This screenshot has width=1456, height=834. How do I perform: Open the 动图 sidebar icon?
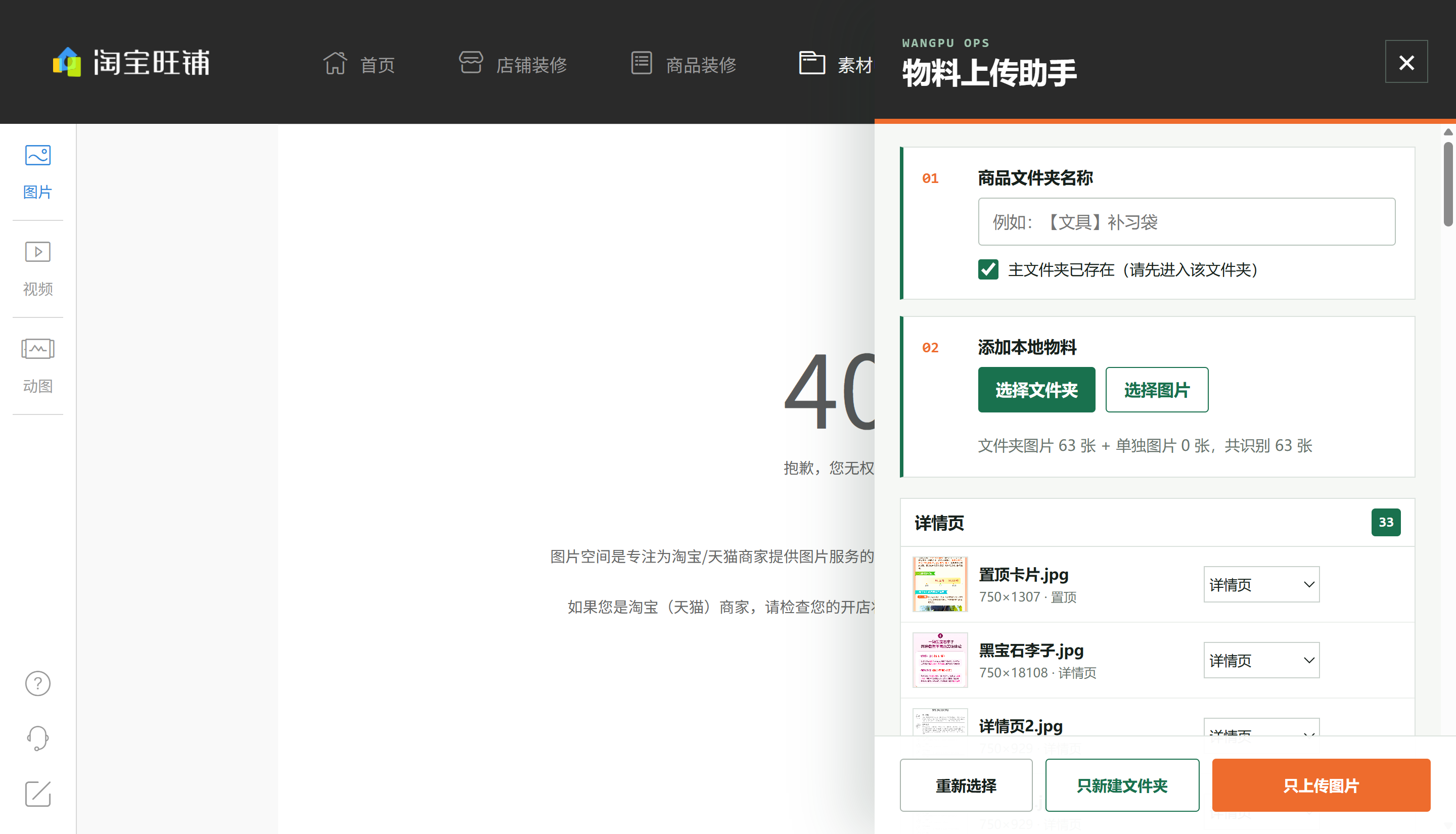(38, 349)
